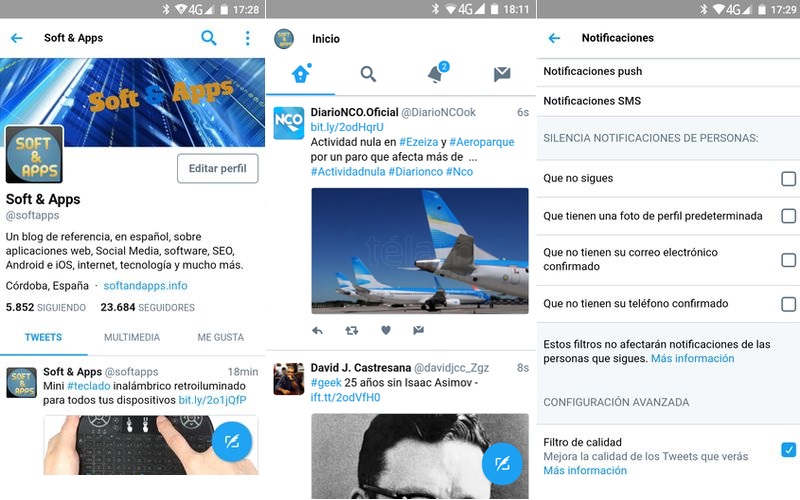The height and width of the screenshot is (500, 800).
Task: Go back from Notificaciones screen
Action: (x=555, y=38)
